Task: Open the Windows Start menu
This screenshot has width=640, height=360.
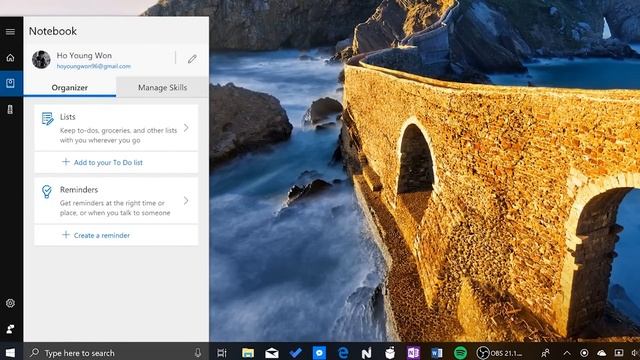Action: click(x=10, y=352)
